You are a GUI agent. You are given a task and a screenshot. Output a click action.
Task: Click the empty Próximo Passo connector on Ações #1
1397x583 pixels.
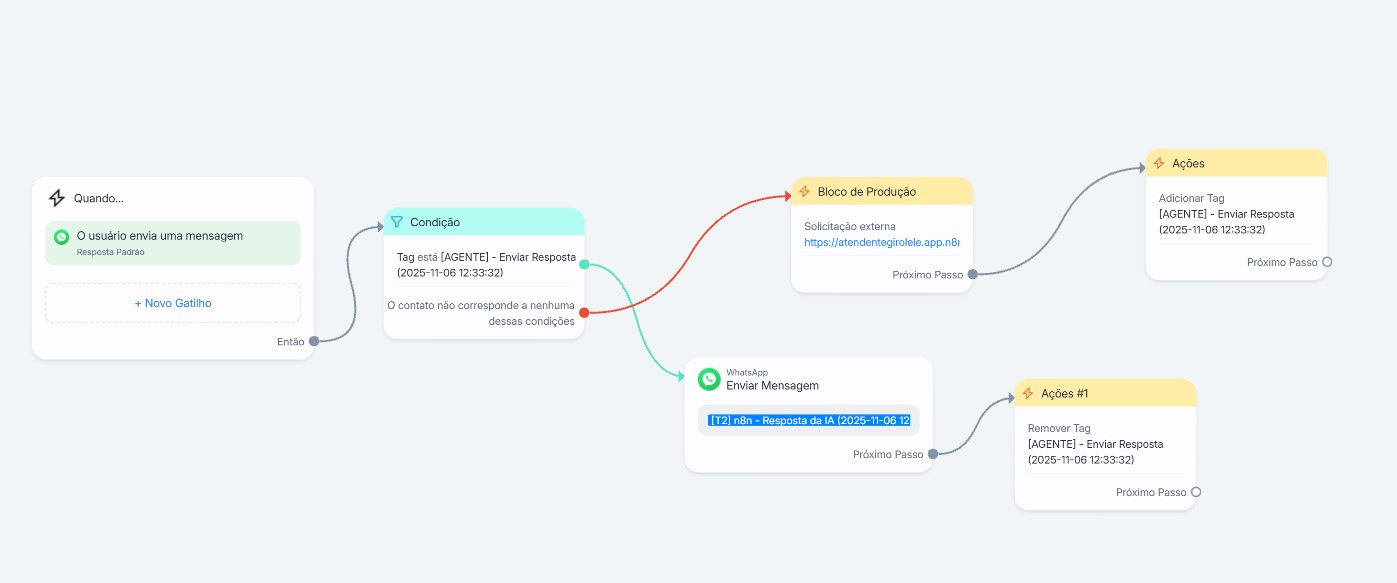(1195, 492)
